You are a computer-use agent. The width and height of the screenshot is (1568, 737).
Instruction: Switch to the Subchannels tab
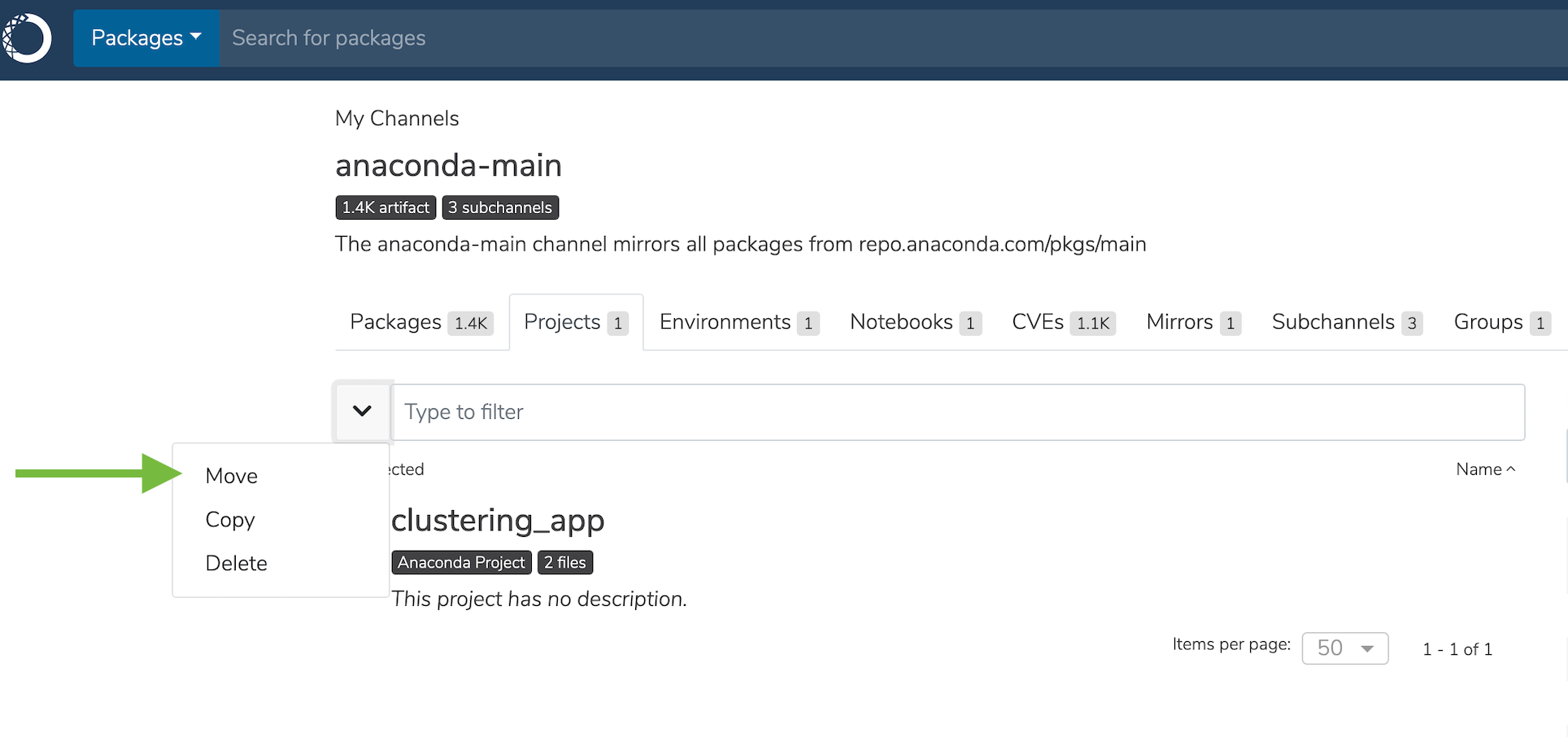tap(1347, 322)
